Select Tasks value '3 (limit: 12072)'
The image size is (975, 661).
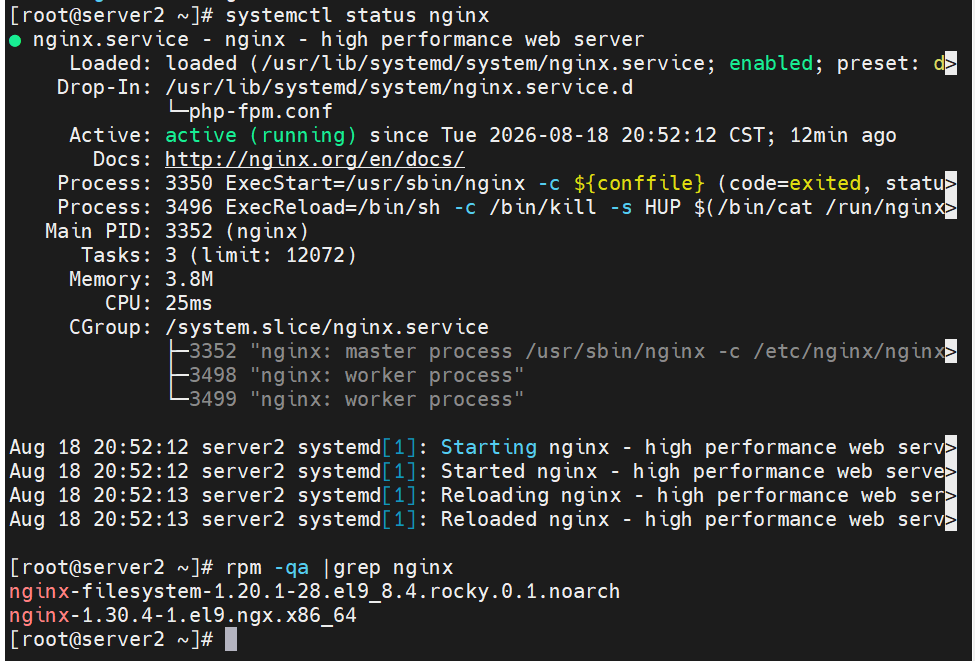(261, 256)
